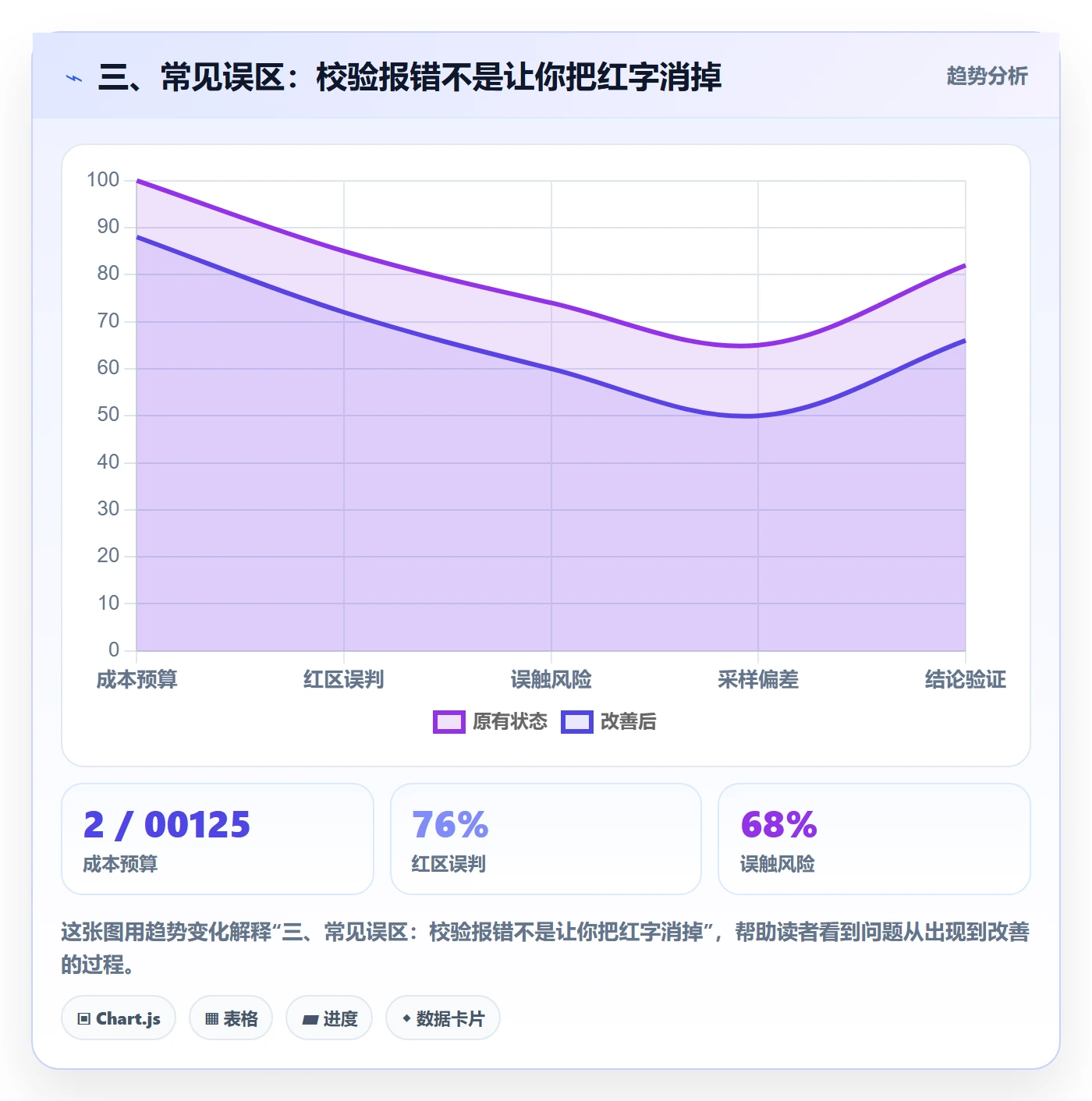The height and width of the screenshot is (1101, 1092).
Task: Click the 原有状态 line endpoint at 结论验证
Action: tap(966, 266)
